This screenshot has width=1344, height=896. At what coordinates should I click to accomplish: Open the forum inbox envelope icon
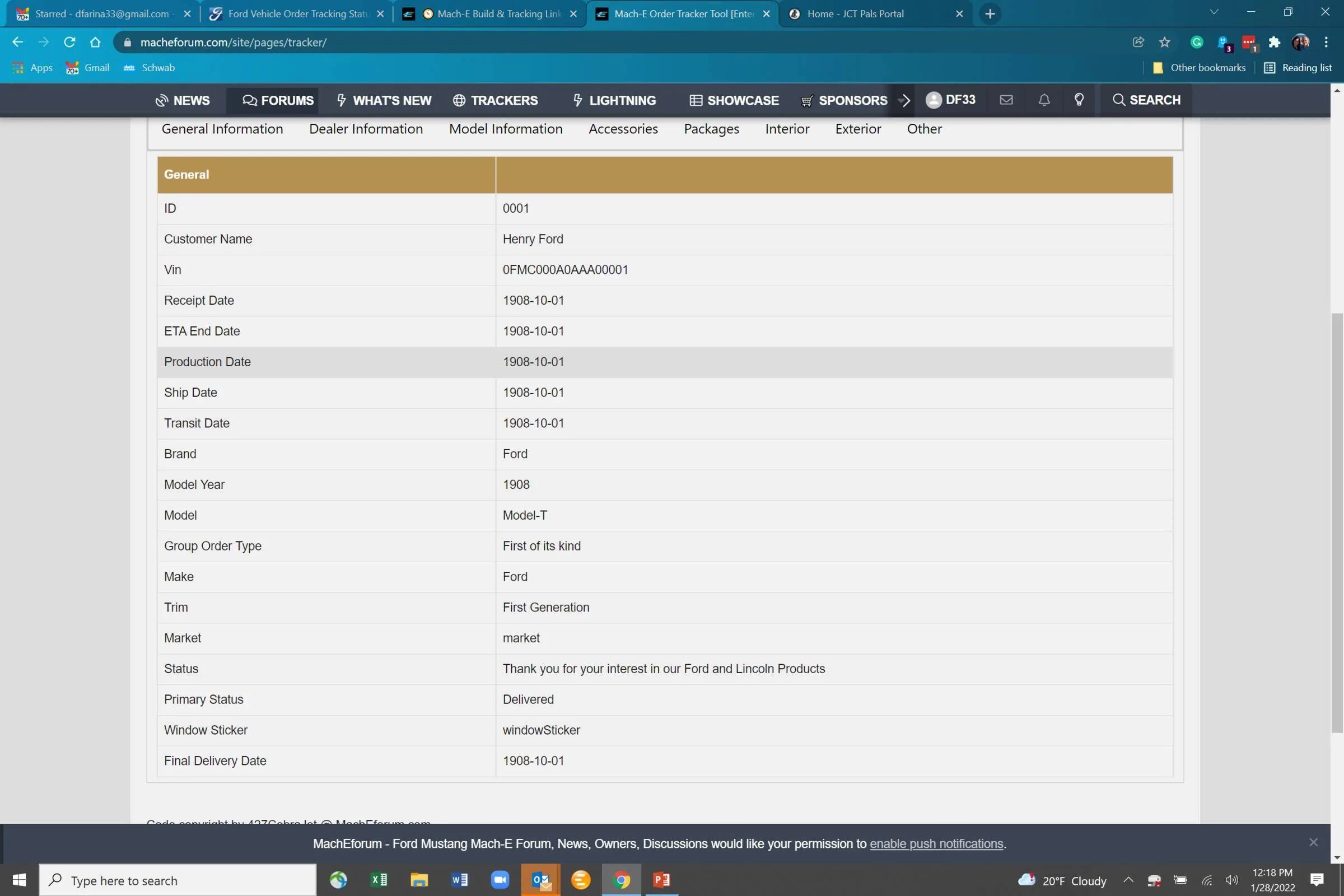pyautogui.click(x=1006, y=100)
